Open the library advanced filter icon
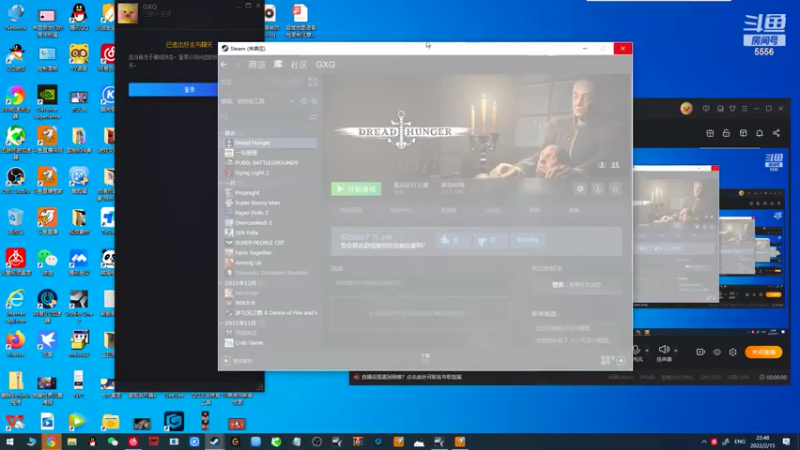Viewport: 800px width, 450px height. pyautogui.click(x=313, y=117)
